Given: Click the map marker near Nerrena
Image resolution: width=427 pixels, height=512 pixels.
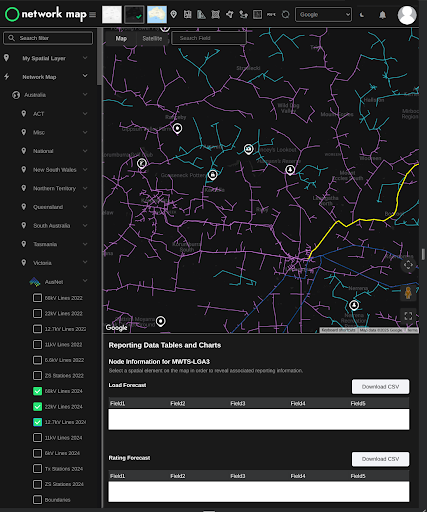Looking at the screenshot, I should click(x=354, y=305).
